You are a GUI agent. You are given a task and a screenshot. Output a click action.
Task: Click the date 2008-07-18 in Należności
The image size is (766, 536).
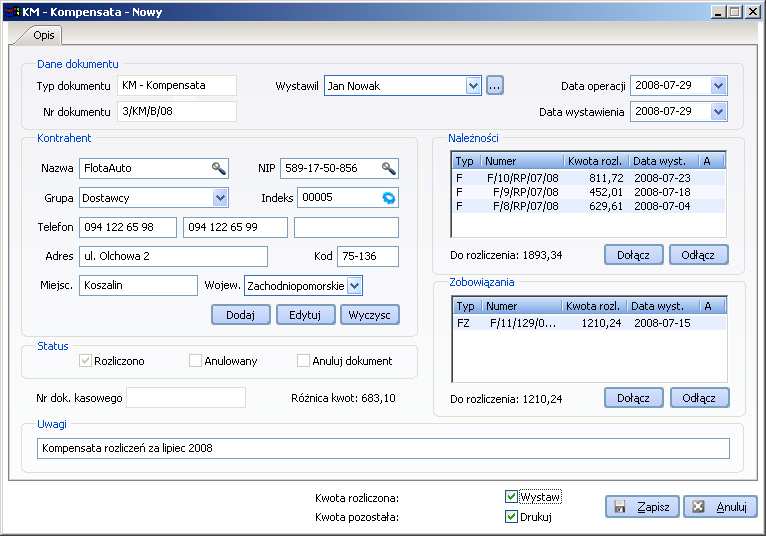pyautogui.click(x=662, y=192)
